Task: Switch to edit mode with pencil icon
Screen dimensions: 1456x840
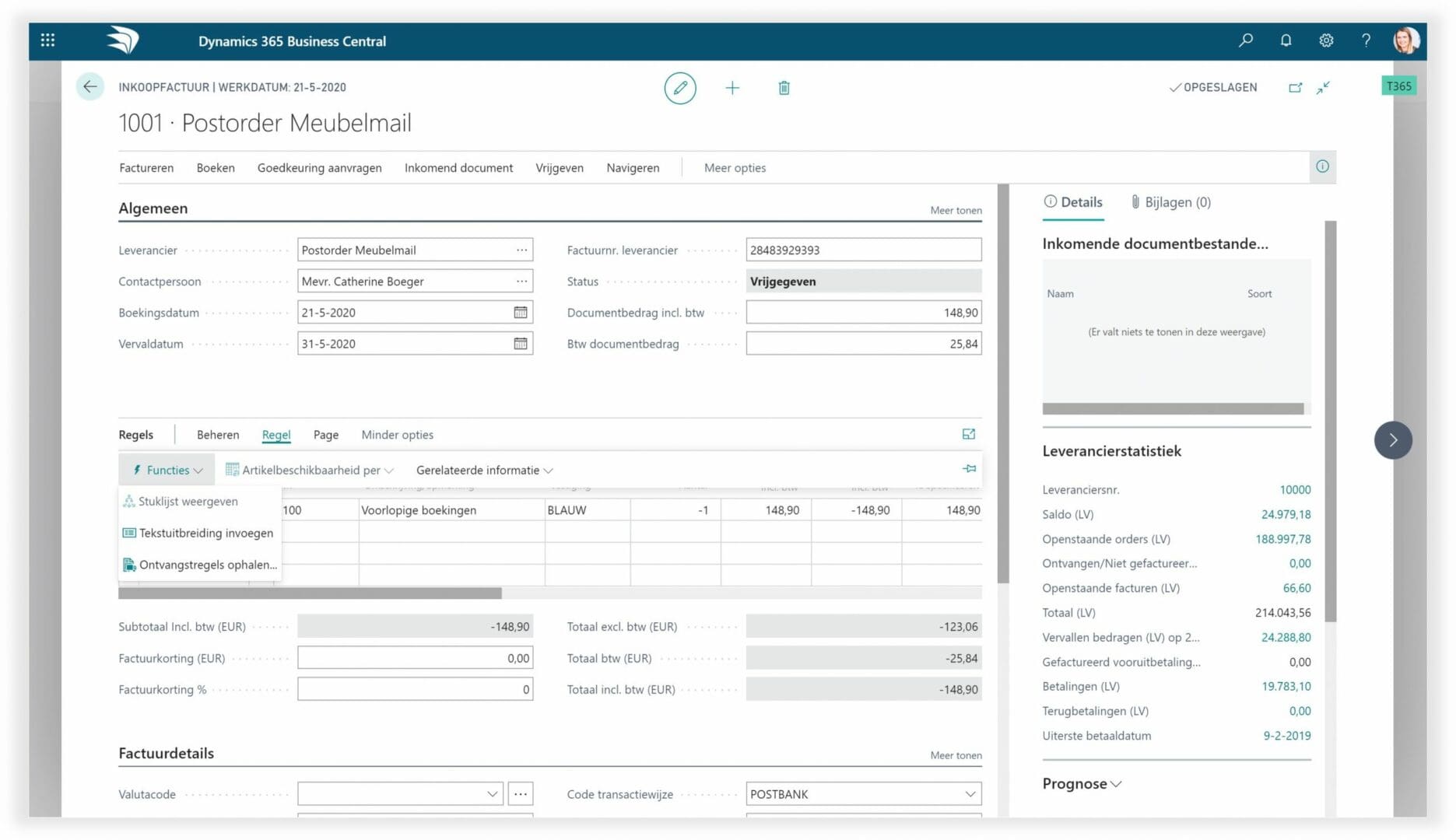Action: click(x=680, y=88)
